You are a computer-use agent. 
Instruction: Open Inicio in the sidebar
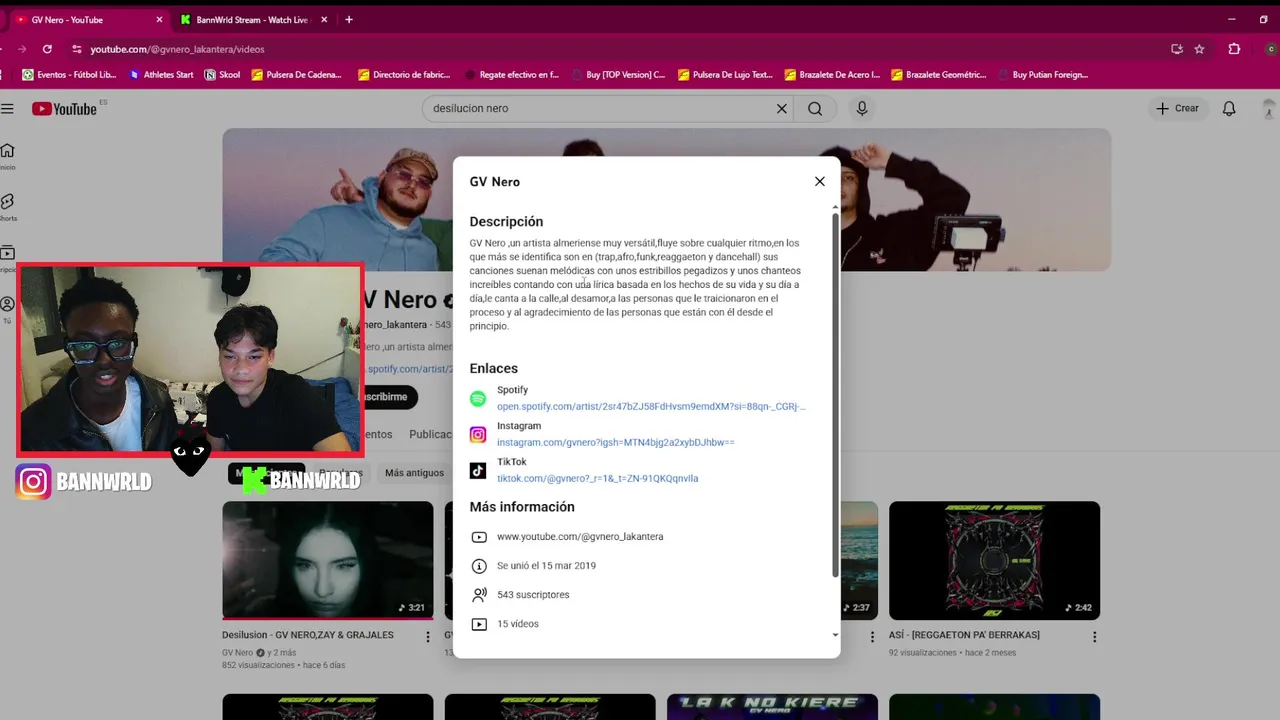pos(7,156)
